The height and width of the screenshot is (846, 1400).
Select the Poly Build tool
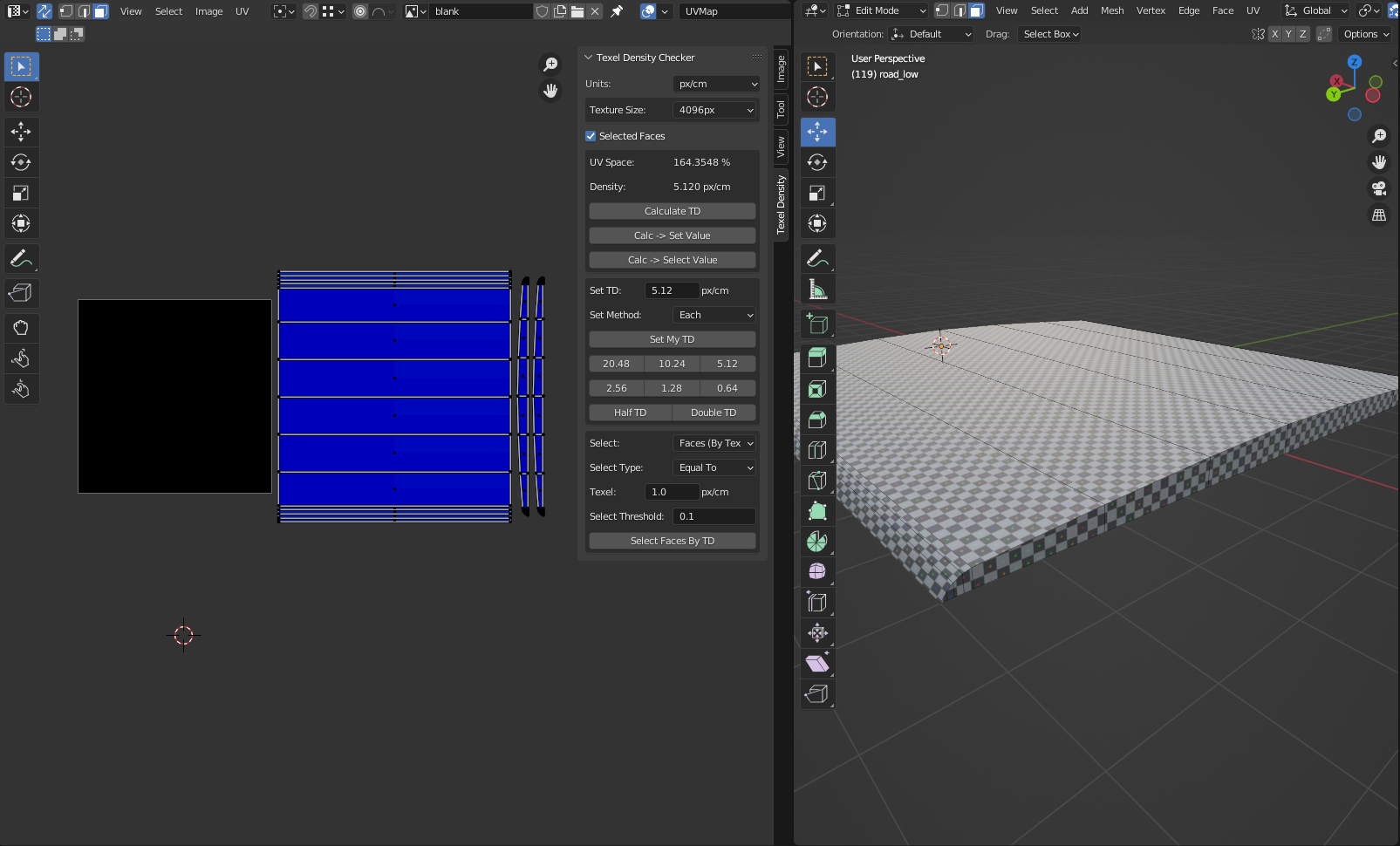pos(817,511)
